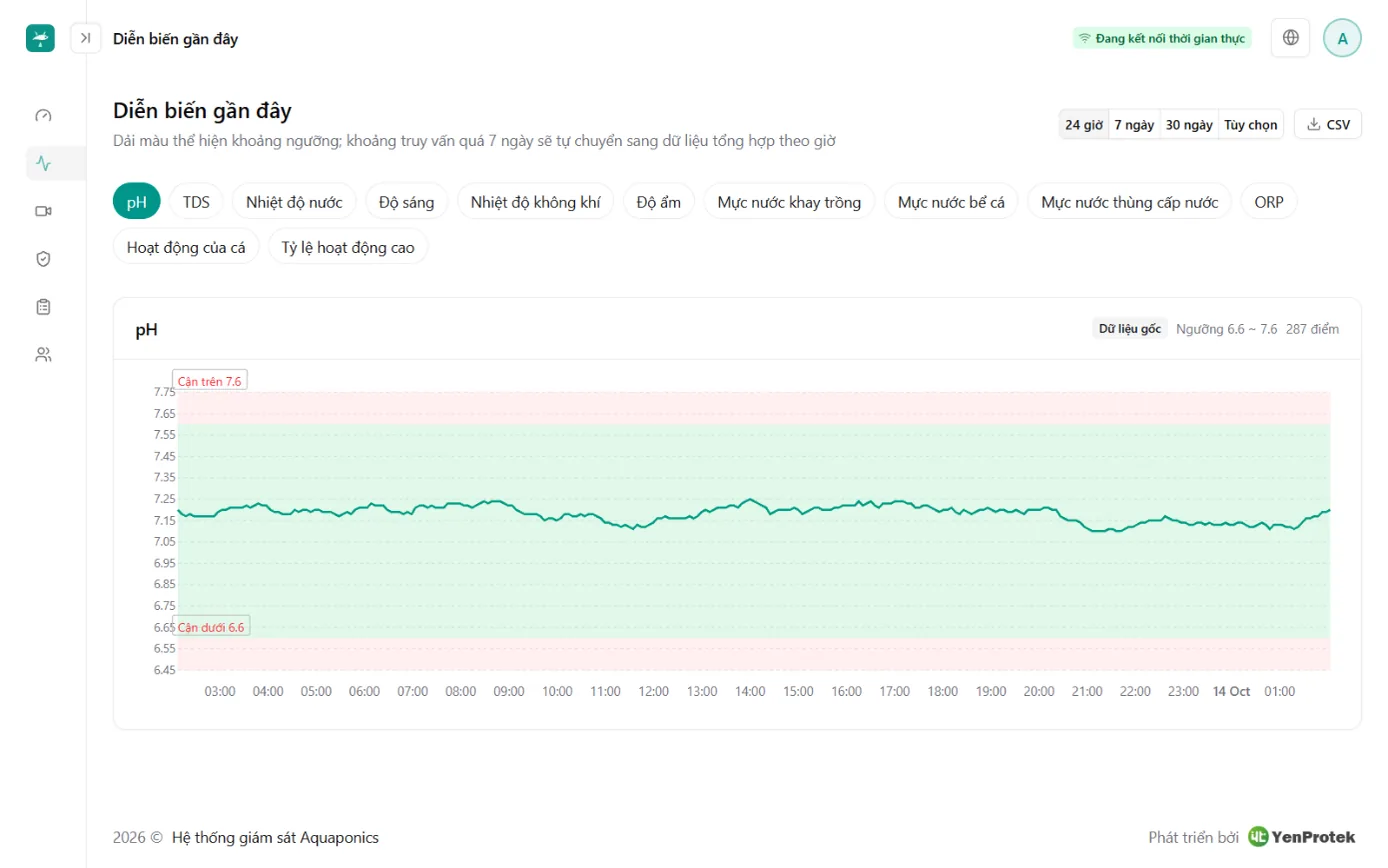The height and width of the screenshot is (868, 1388).
Task: Open the camera icon in sidebar
Action: pyautogui.click(x=43, y=211)
